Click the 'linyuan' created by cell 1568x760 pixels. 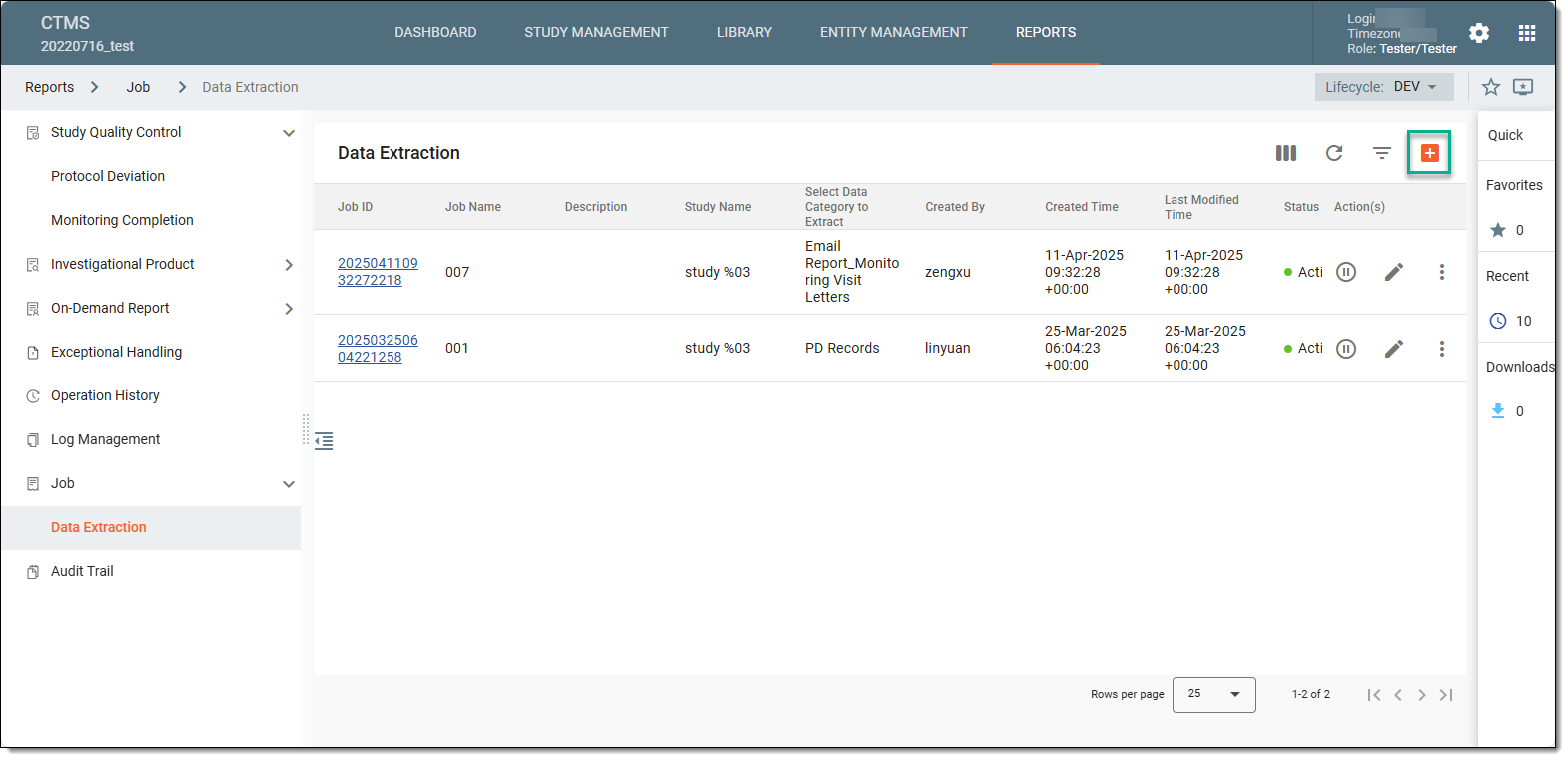pyautogui.click(x=948, y=348)
